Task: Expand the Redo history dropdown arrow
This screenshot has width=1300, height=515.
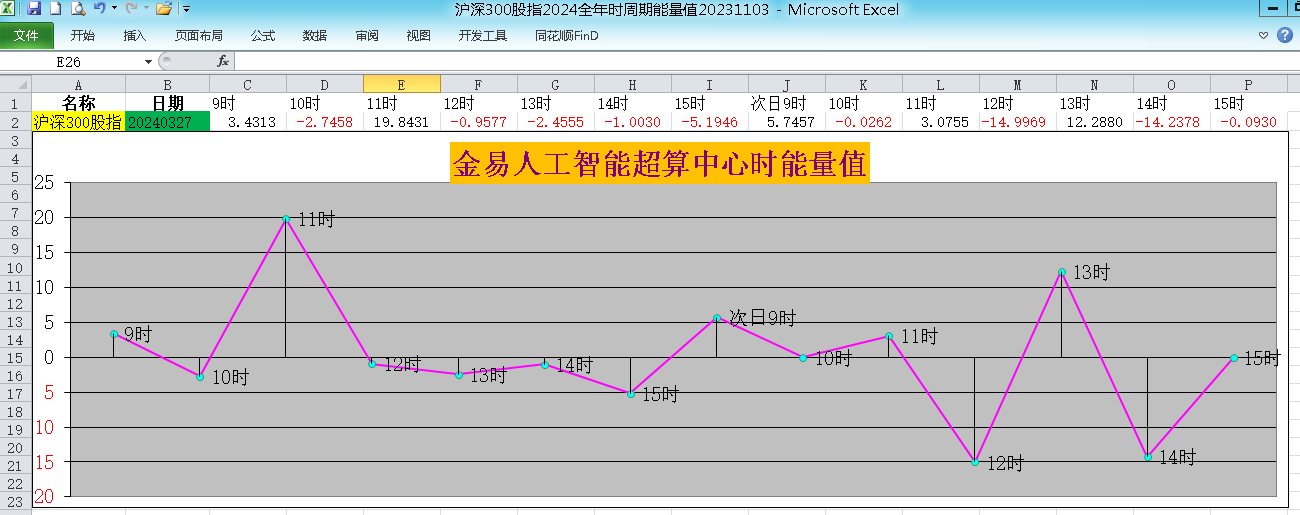Action: (x=146, y=9)
